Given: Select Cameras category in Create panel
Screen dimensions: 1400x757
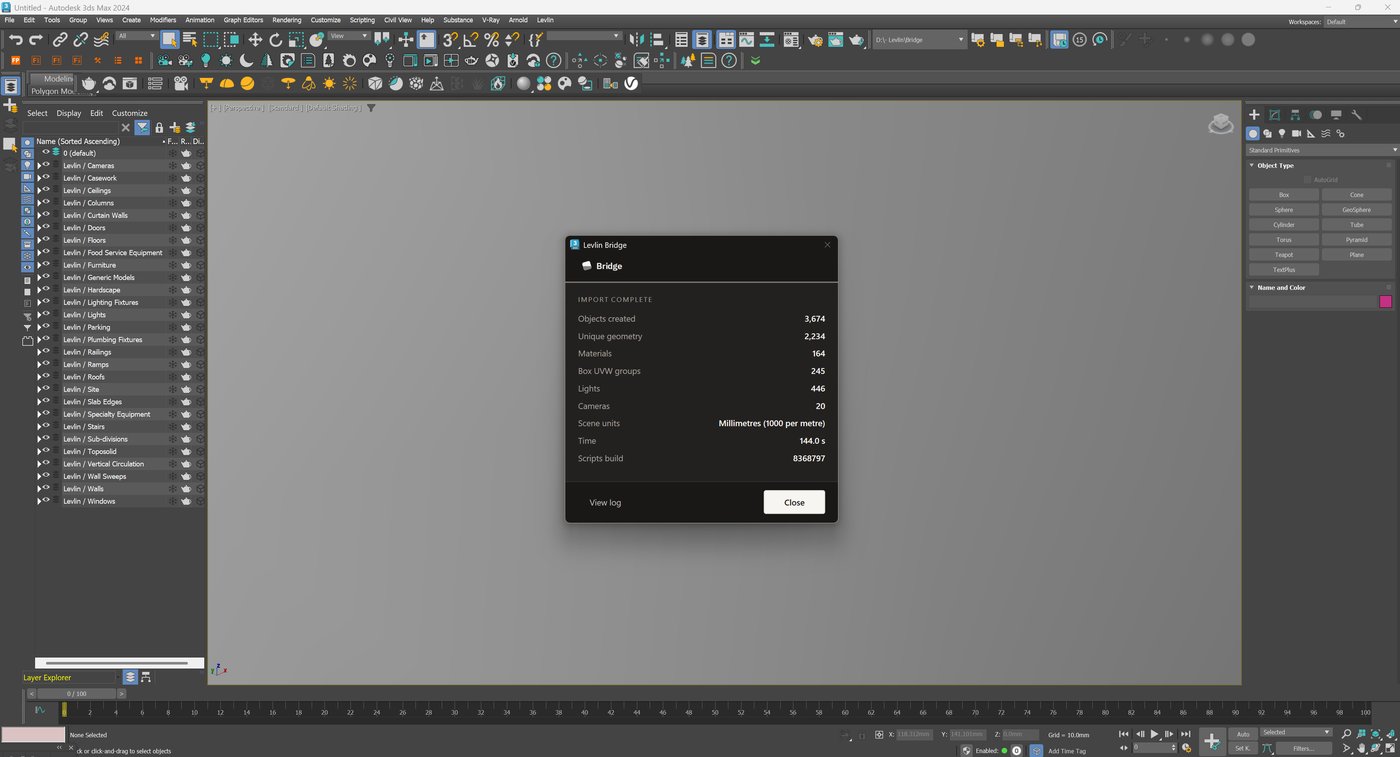Looking at the screenshot, I should click(1296, 133).
